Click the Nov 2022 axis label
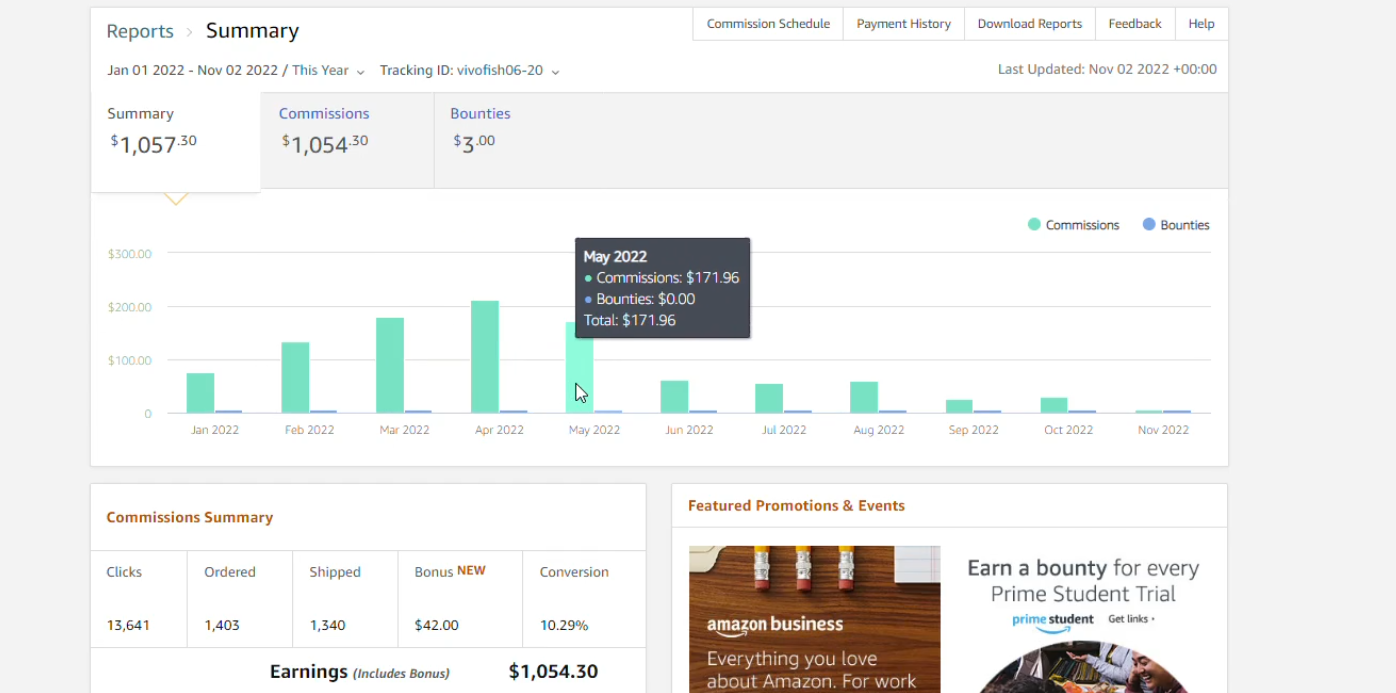The image size is (1396, 693). (1163, 430)
